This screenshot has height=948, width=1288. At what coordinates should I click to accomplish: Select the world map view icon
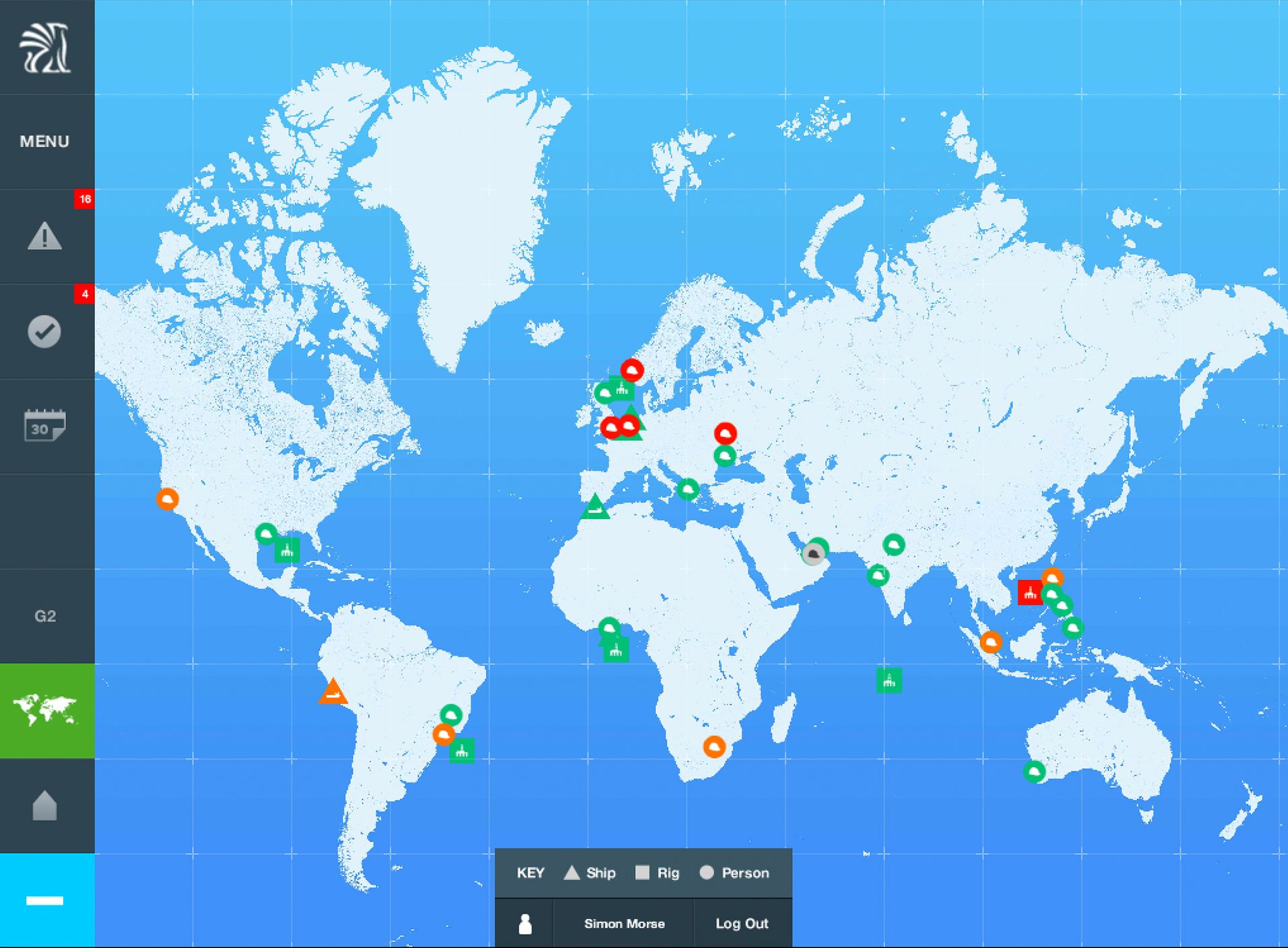46,710
